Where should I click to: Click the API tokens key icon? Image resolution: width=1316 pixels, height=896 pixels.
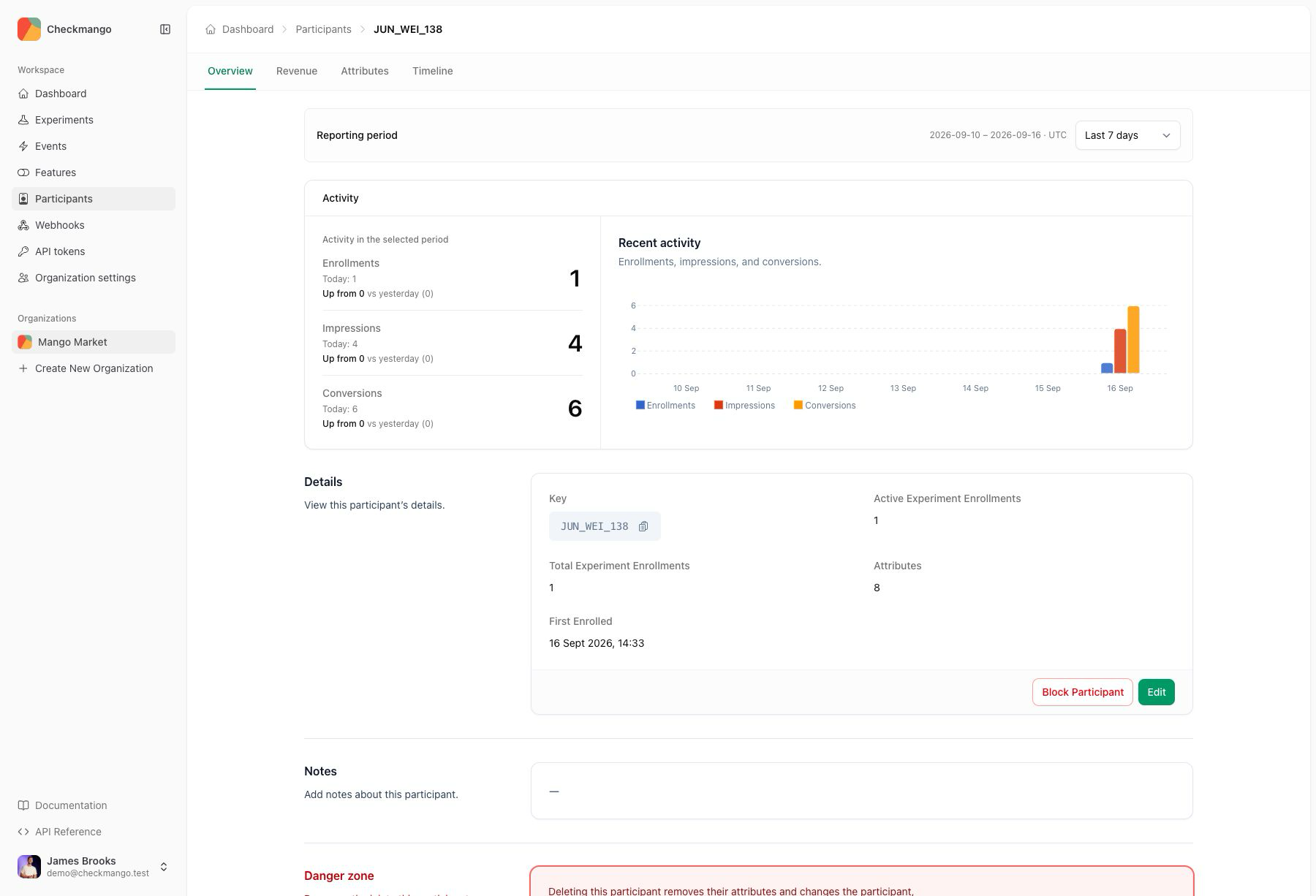click(23, 251)
